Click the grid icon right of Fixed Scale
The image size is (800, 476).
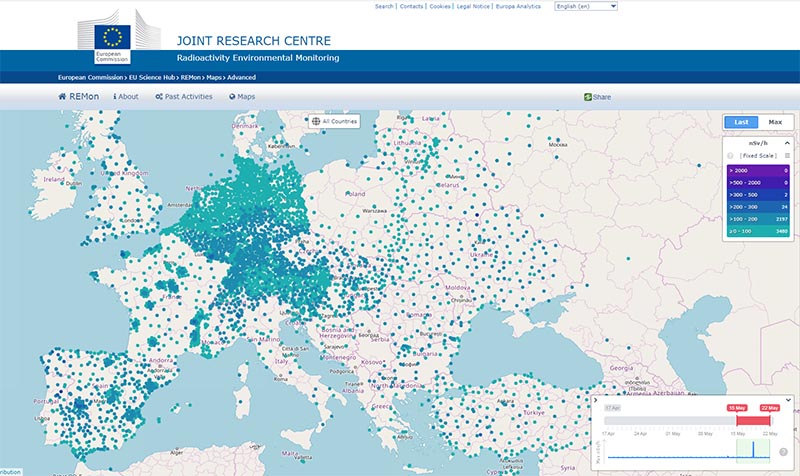pos(787,156)
